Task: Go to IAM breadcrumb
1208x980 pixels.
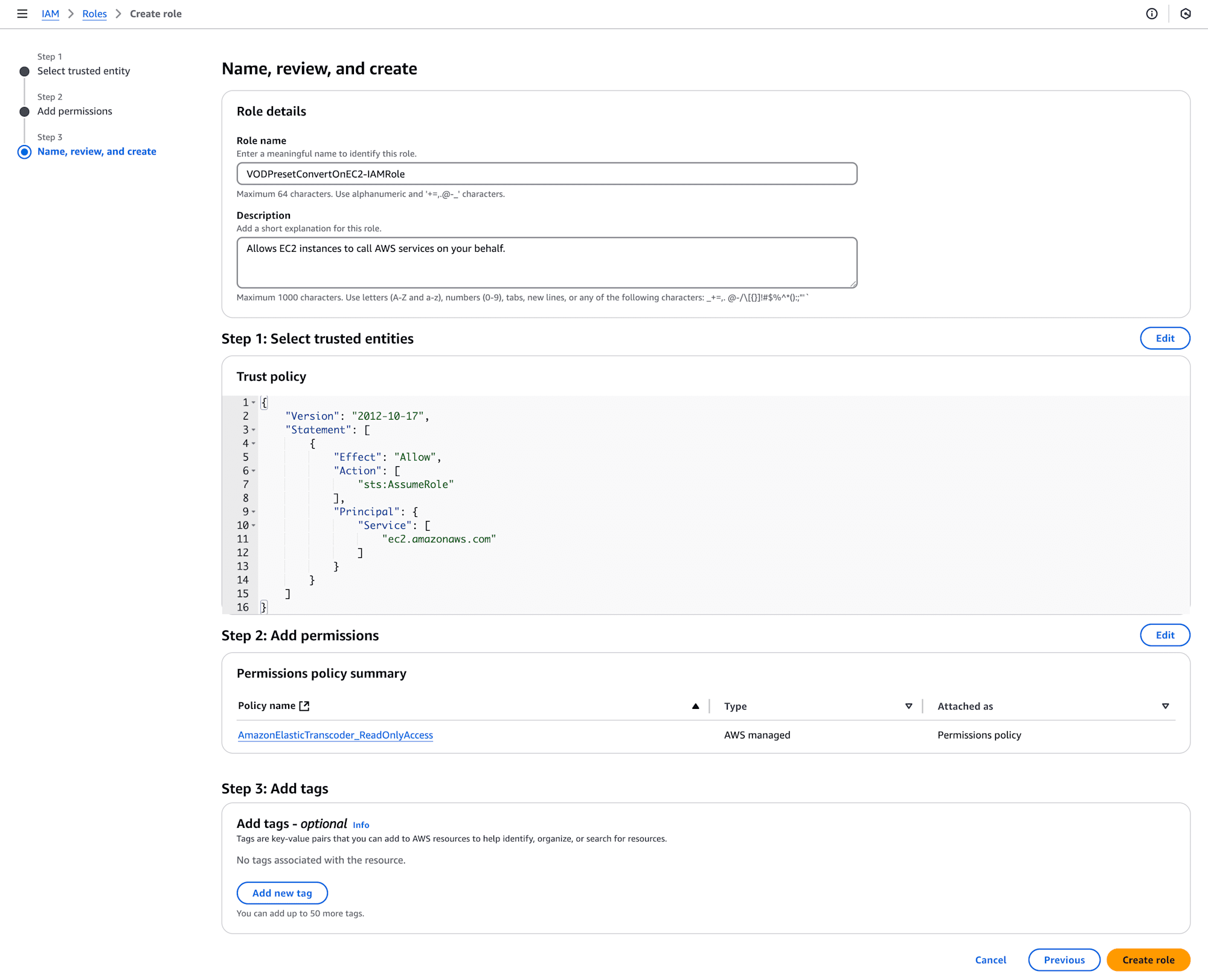Action: tap(50, 14)
